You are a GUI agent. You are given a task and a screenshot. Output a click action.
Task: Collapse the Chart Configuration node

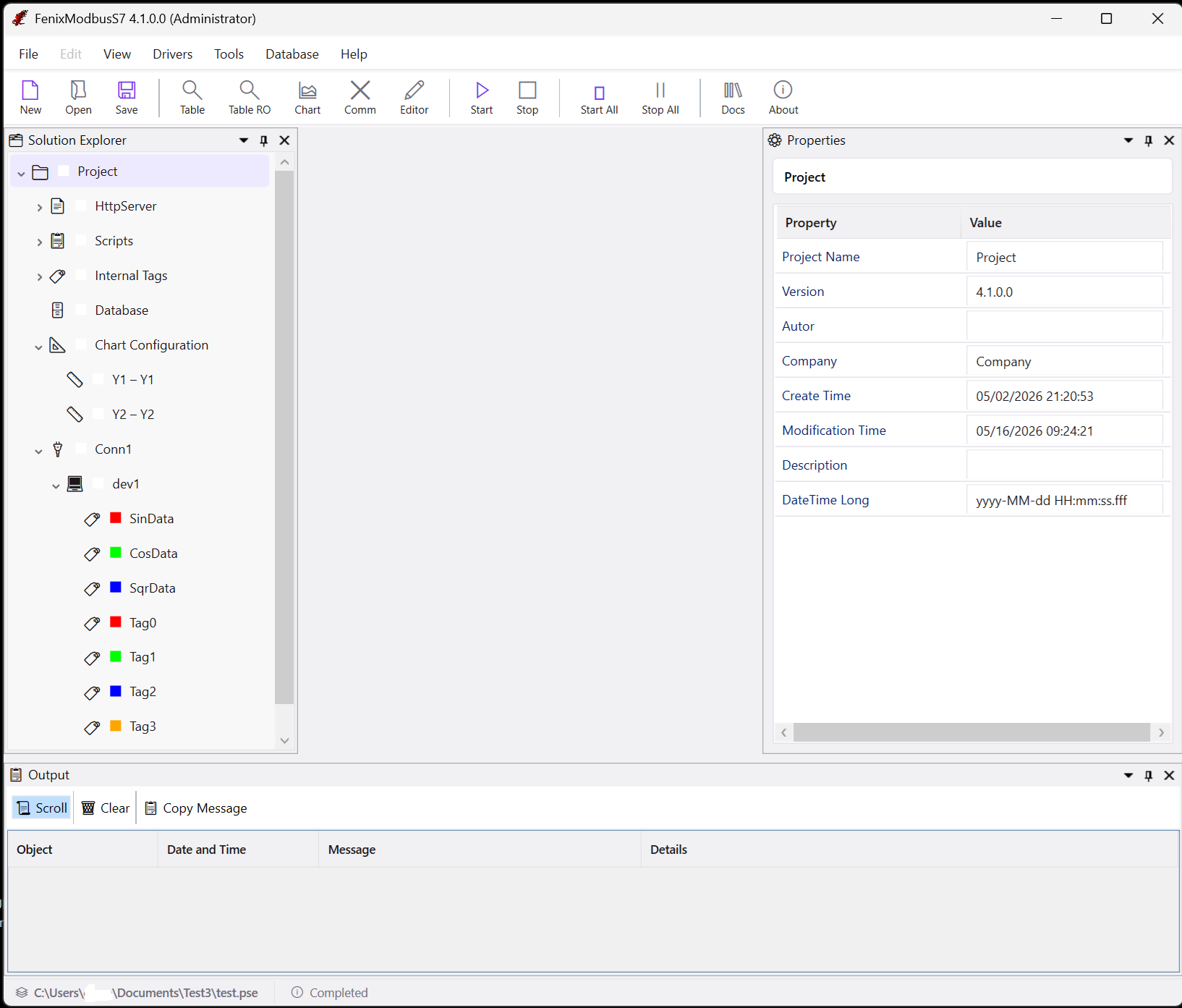[39, 347]
